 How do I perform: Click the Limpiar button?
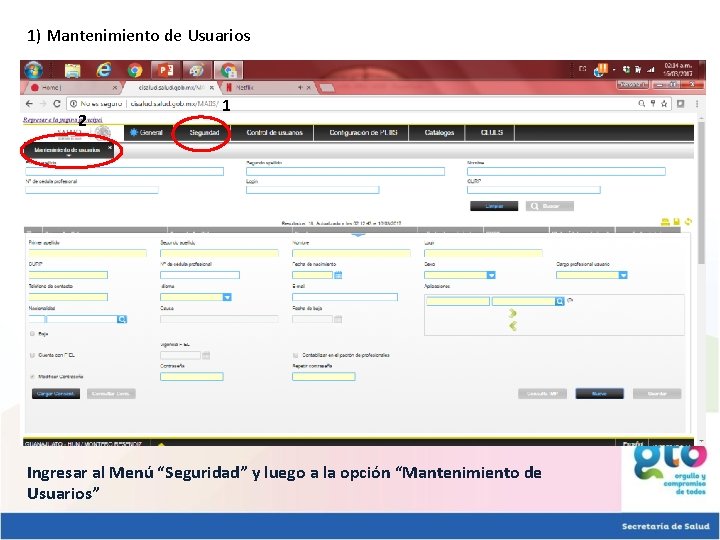coord(494,206)
